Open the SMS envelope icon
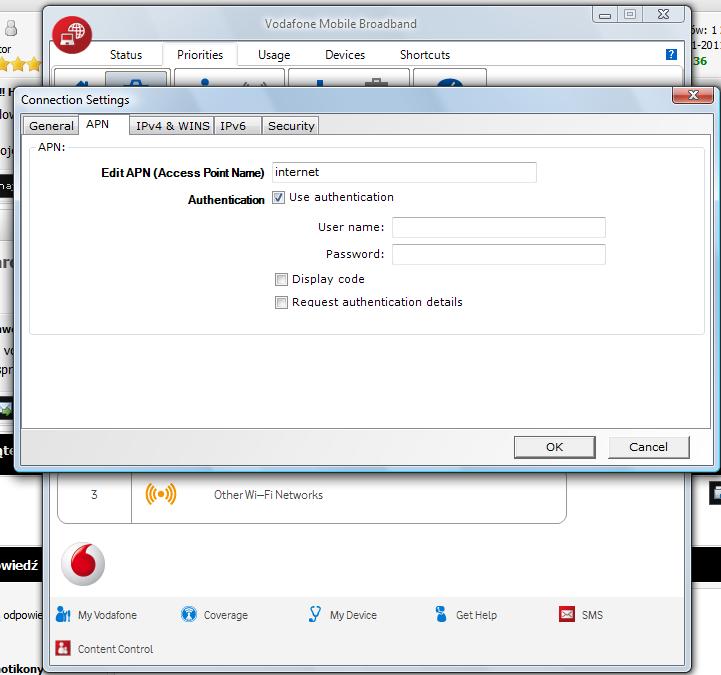Image resolution: width=721 pixels, height=675 pixels. point(567,614)
